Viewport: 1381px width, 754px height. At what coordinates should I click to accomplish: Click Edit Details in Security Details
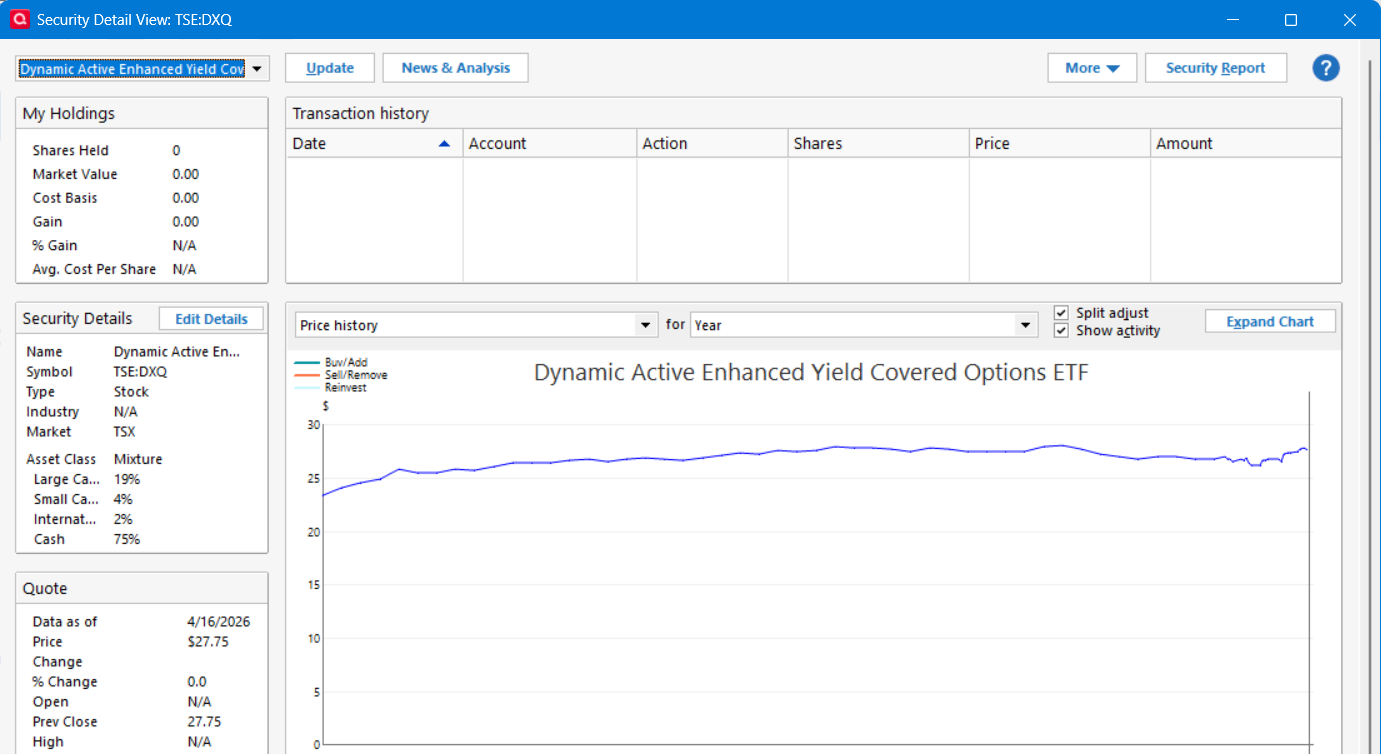pyautogui.click(x=211, y=319)
